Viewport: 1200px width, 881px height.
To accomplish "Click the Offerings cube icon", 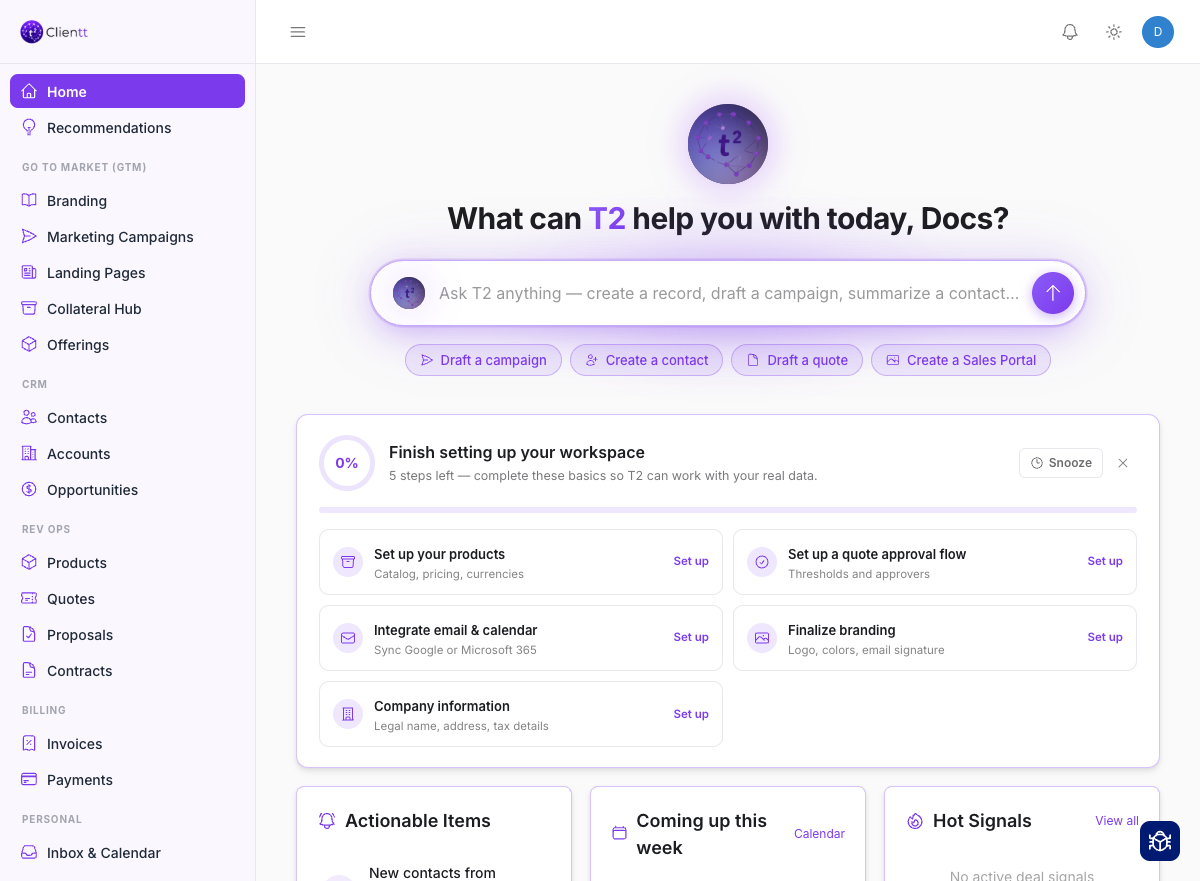I will coord(29,344).
